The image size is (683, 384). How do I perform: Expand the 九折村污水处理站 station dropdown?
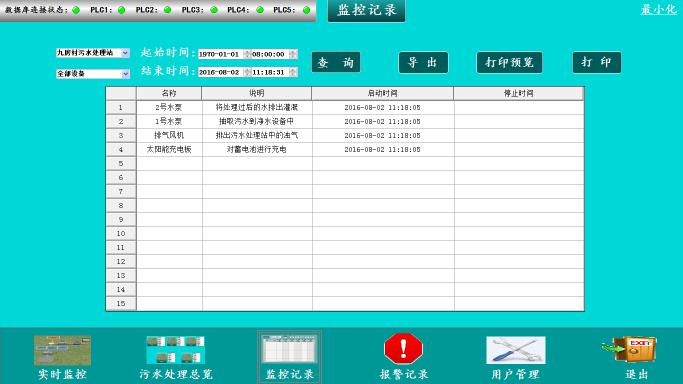125,53
